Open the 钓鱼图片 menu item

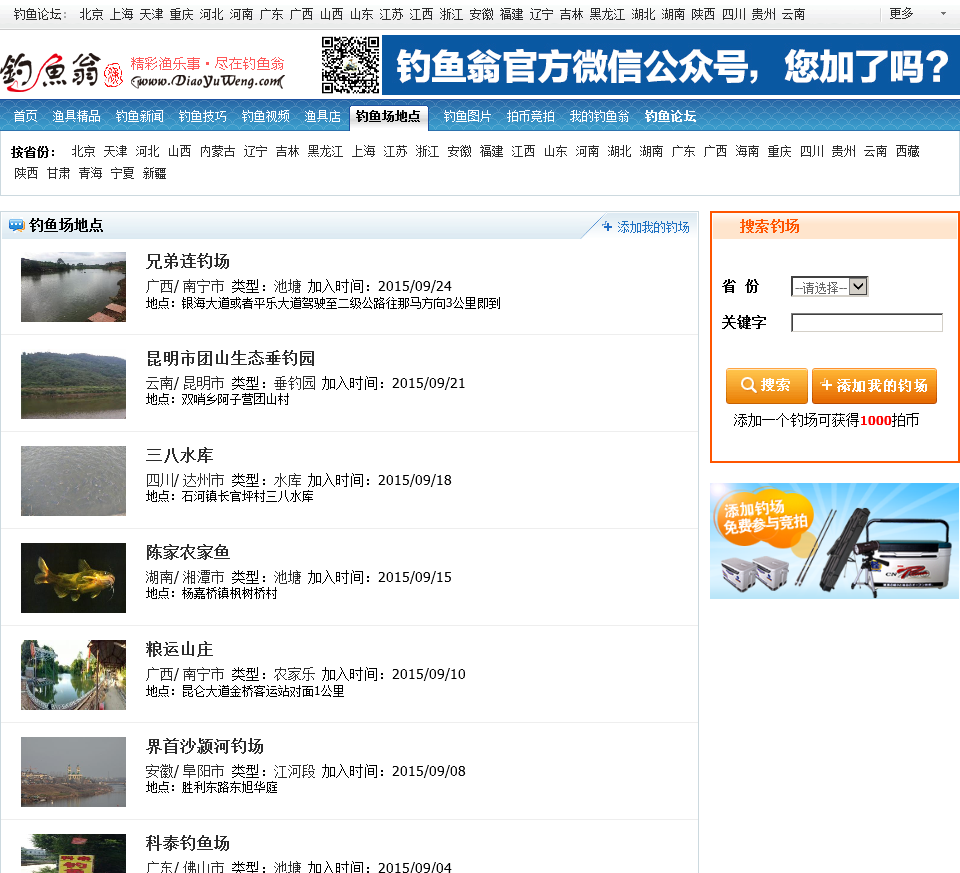(467, 116)
